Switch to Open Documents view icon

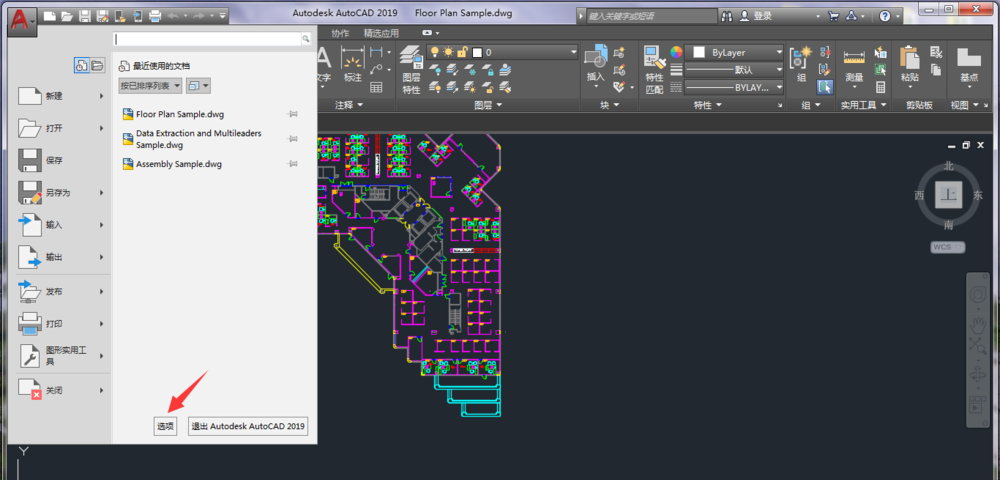[x=97, y=65]
